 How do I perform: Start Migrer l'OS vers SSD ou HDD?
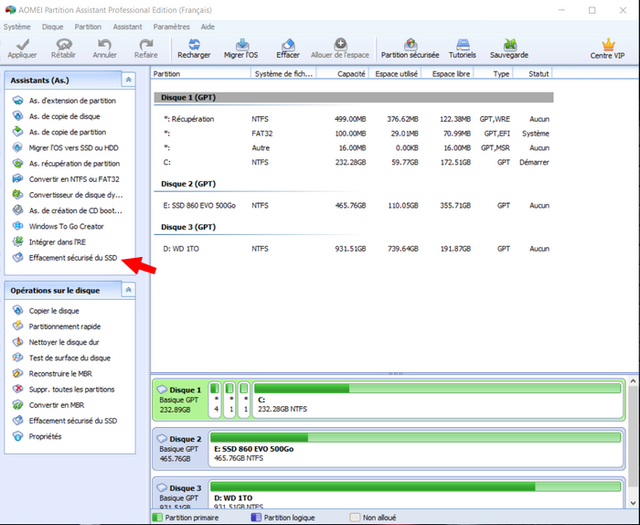pyautogui.click(x=73, y=148)
